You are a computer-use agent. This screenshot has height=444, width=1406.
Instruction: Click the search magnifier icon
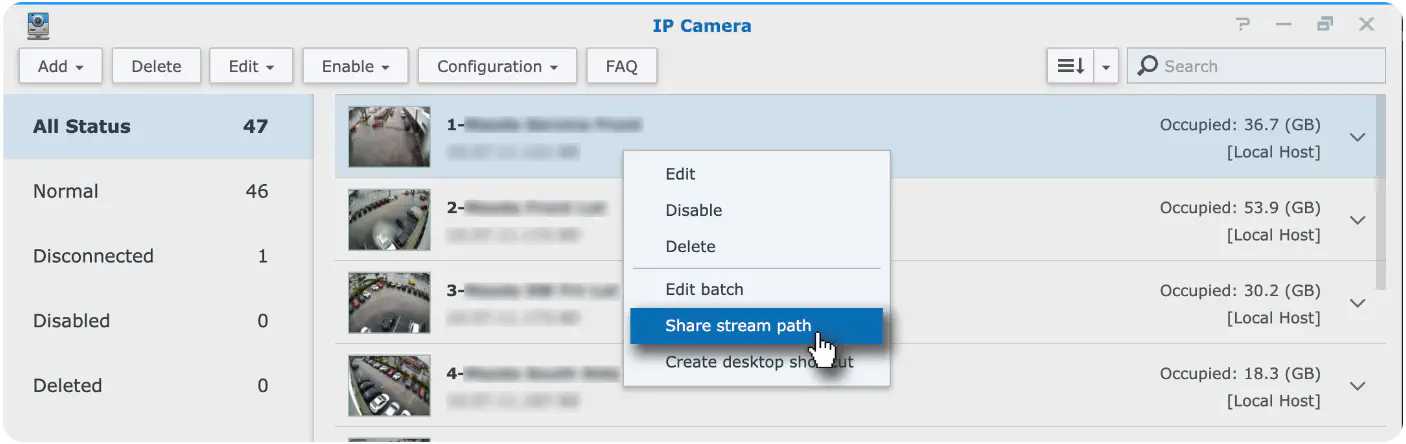click(x=1148, y=66)
